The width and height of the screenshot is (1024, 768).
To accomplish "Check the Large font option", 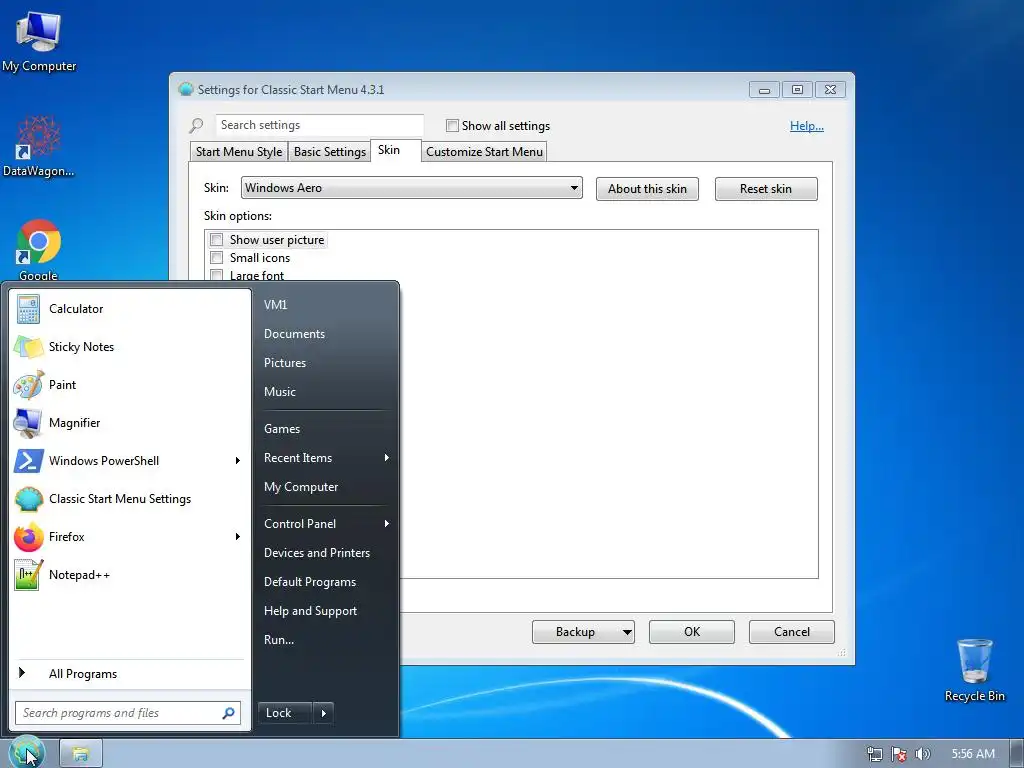I will [217, 275].
